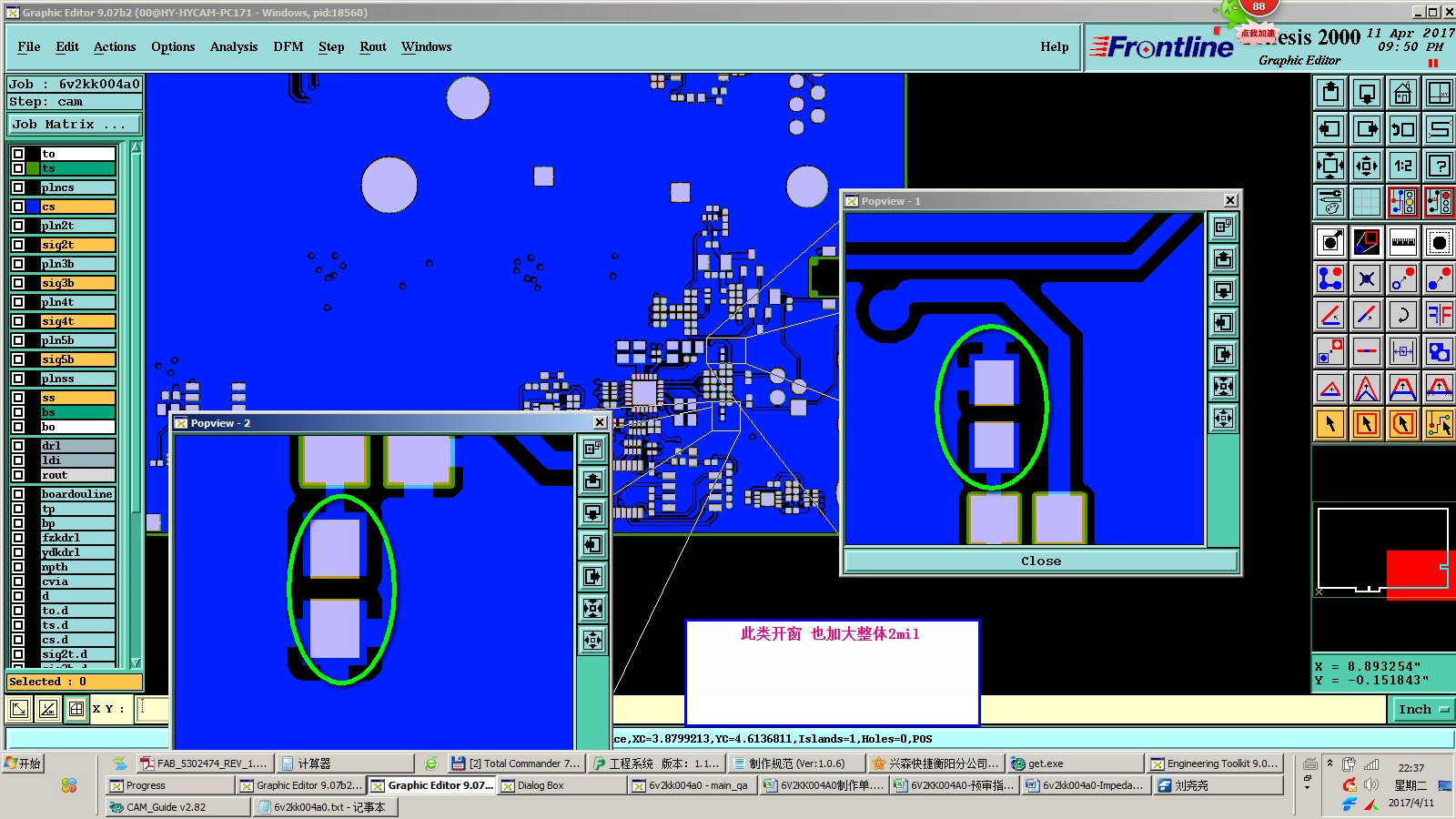1456x819 pixels.
Task: Click the 1:2 scale icon
Action: coord(1403,166)
